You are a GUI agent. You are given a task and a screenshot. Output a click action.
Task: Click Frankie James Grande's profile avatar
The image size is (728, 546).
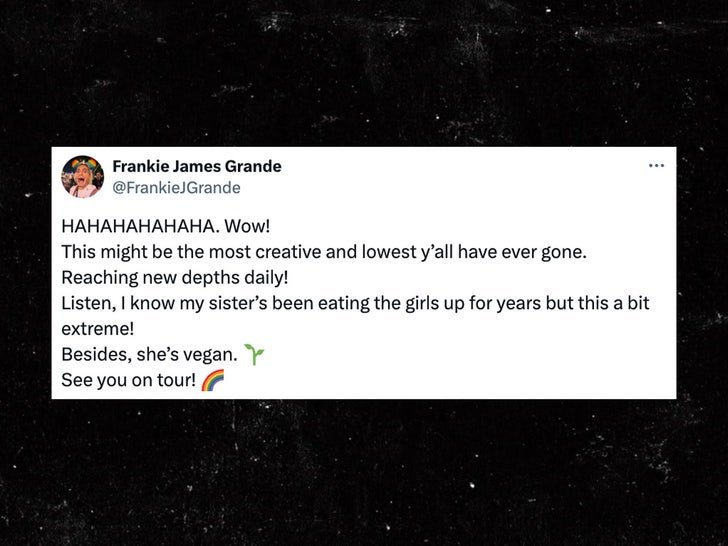tap(83, 177)
